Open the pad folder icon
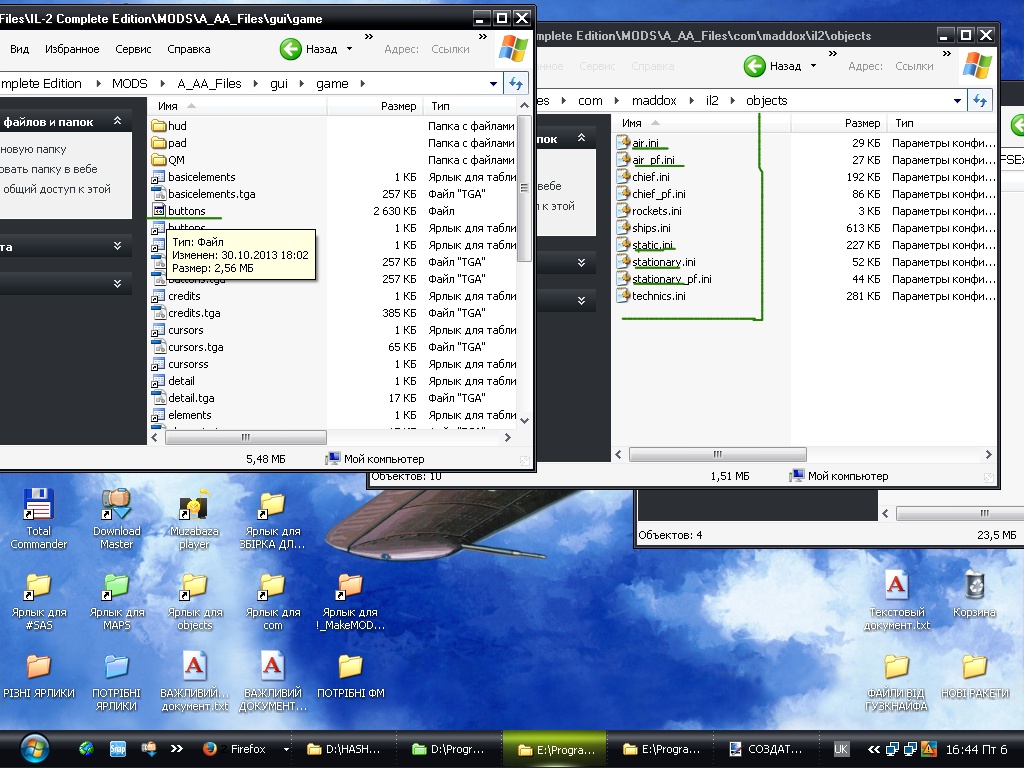Image resolution: width=1024 pixels, height=768 pixels. (158, 143)
